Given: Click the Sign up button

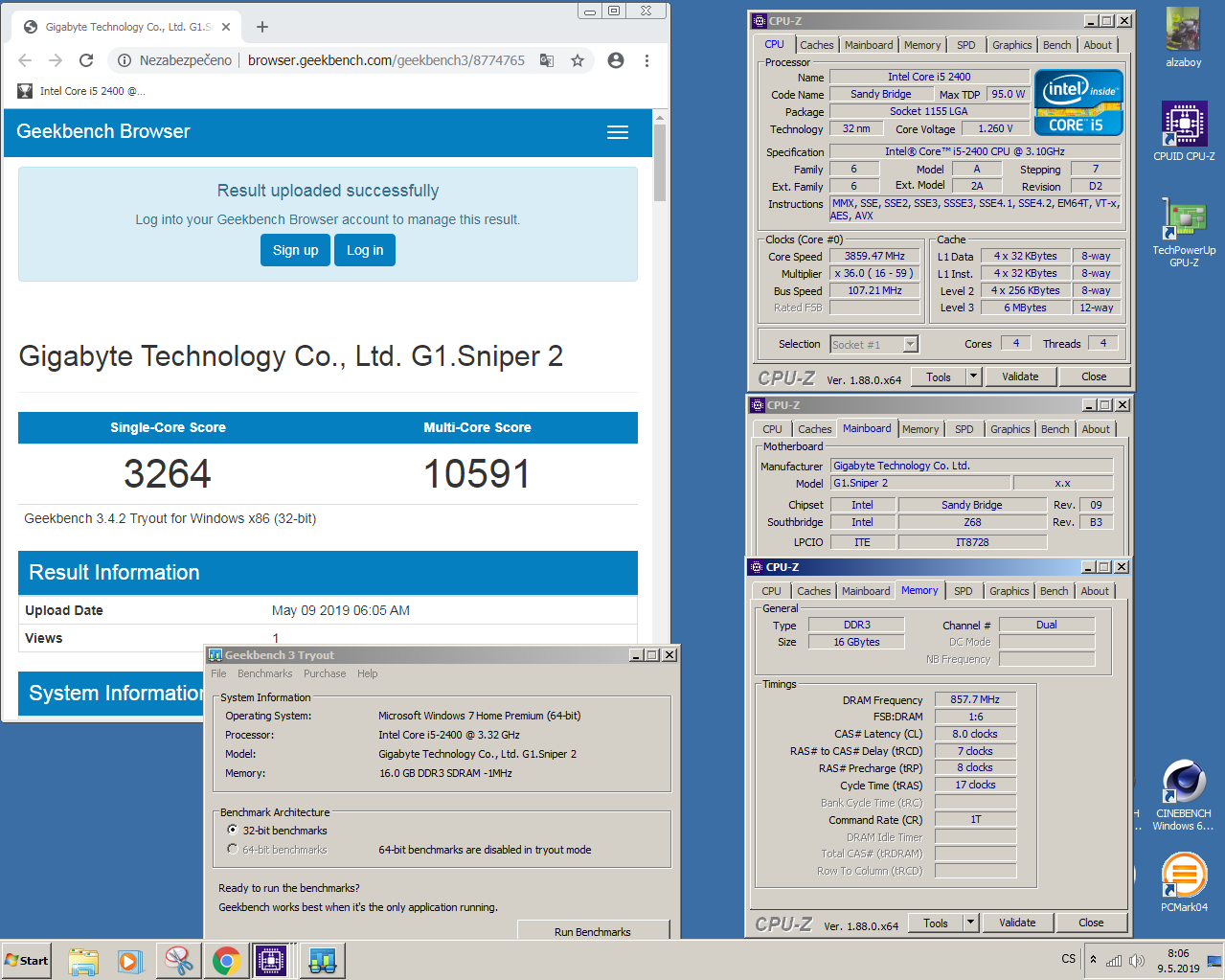Looking at the screenshot, I should pyautogui.click(x=295, y=250).
